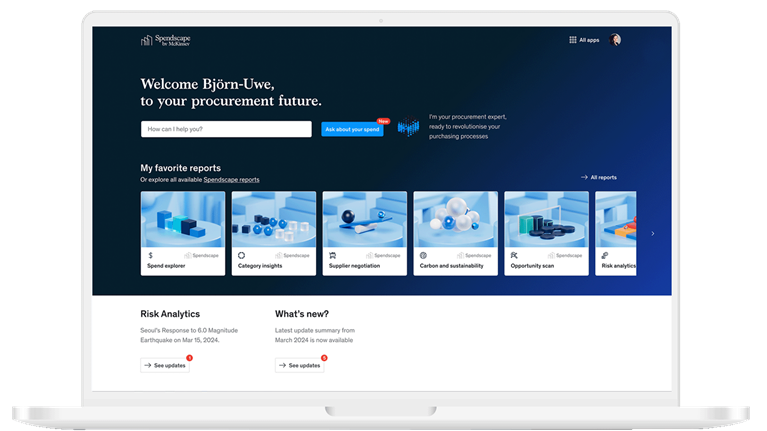Image resolution: width=767 pixels, height=431 pixels.
Task: Click the Opportunity scan card icon
Action: (x=514, y=255)
